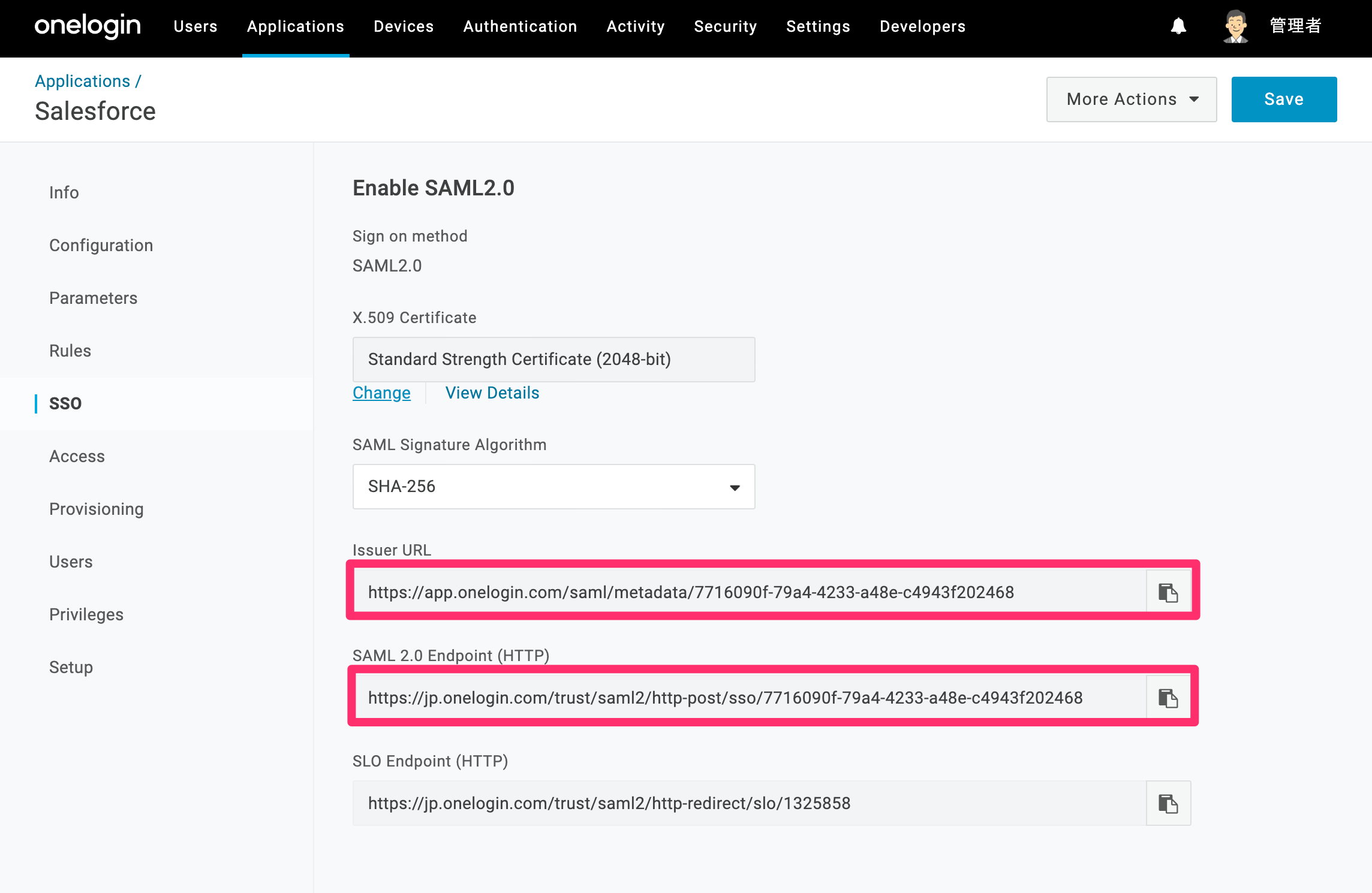
Task: Open the Developers menu
Action: (x=922, y=26)
